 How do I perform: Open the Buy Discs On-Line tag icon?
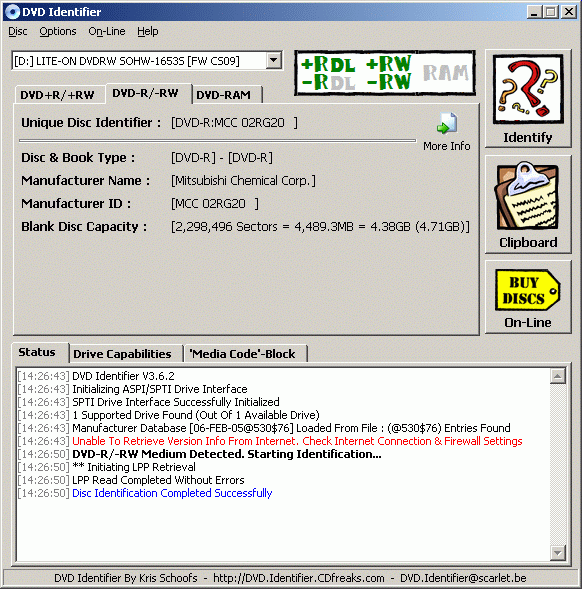click(528, 290)
